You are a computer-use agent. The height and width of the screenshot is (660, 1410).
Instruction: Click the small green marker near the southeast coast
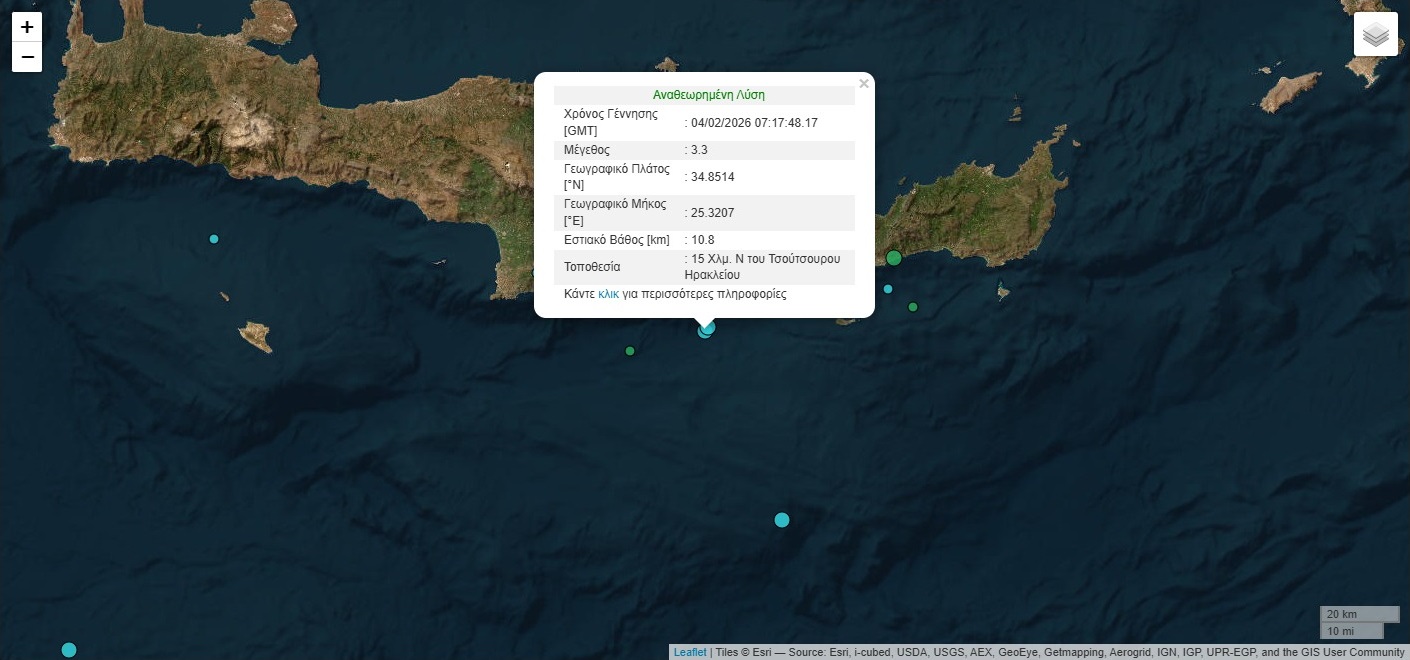pyautogui.click(x=913, y=307)
